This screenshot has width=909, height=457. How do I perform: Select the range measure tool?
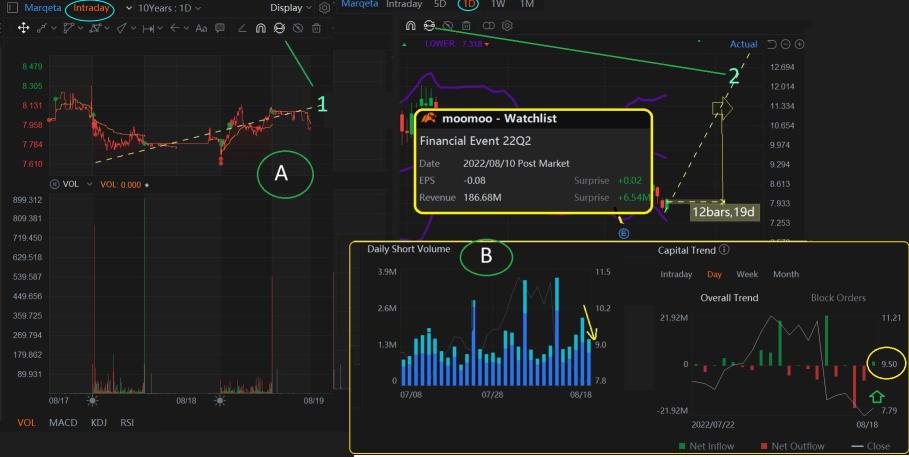[x=148, y=28]
